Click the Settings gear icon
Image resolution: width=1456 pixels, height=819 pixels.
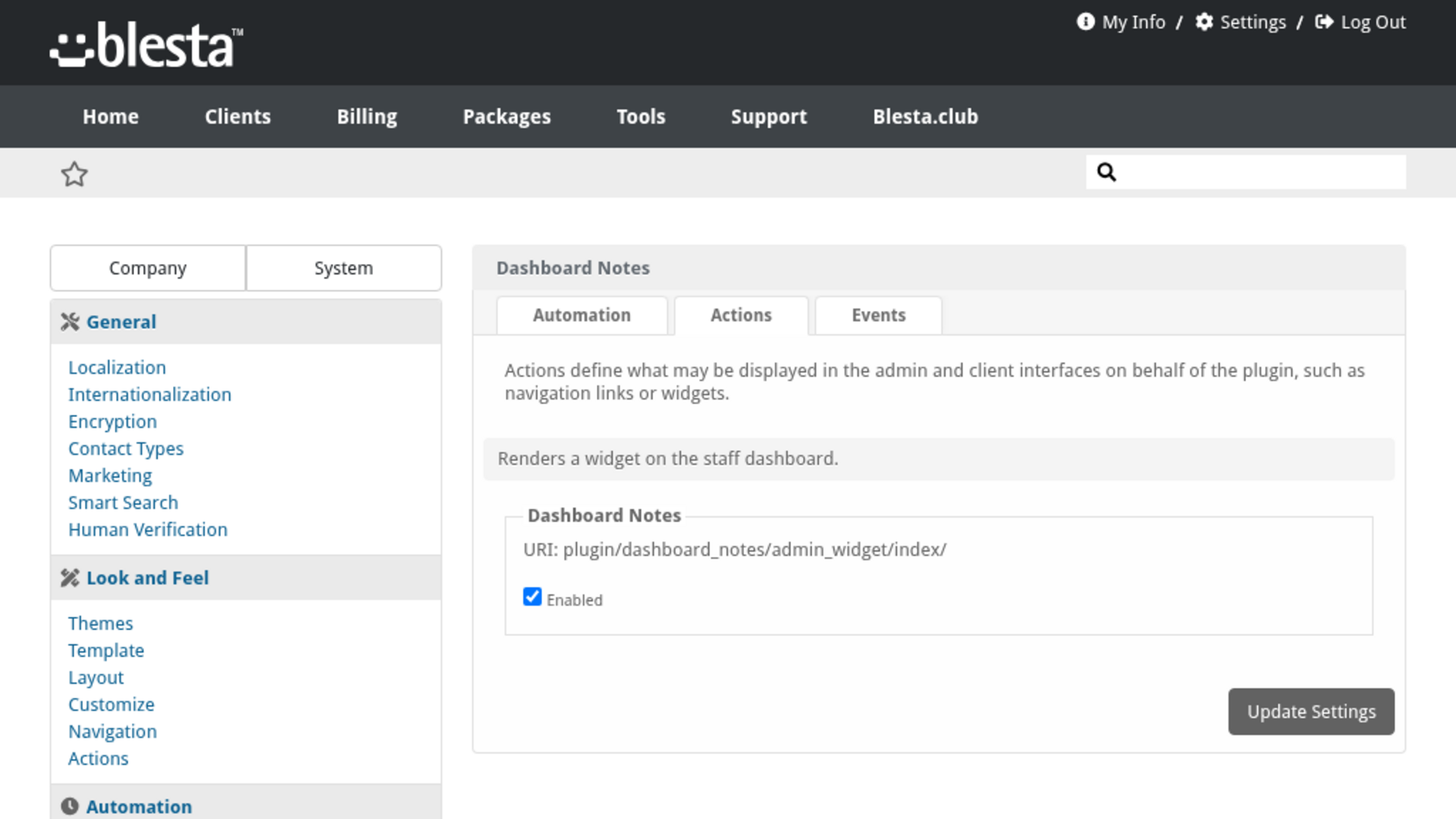1204,22
